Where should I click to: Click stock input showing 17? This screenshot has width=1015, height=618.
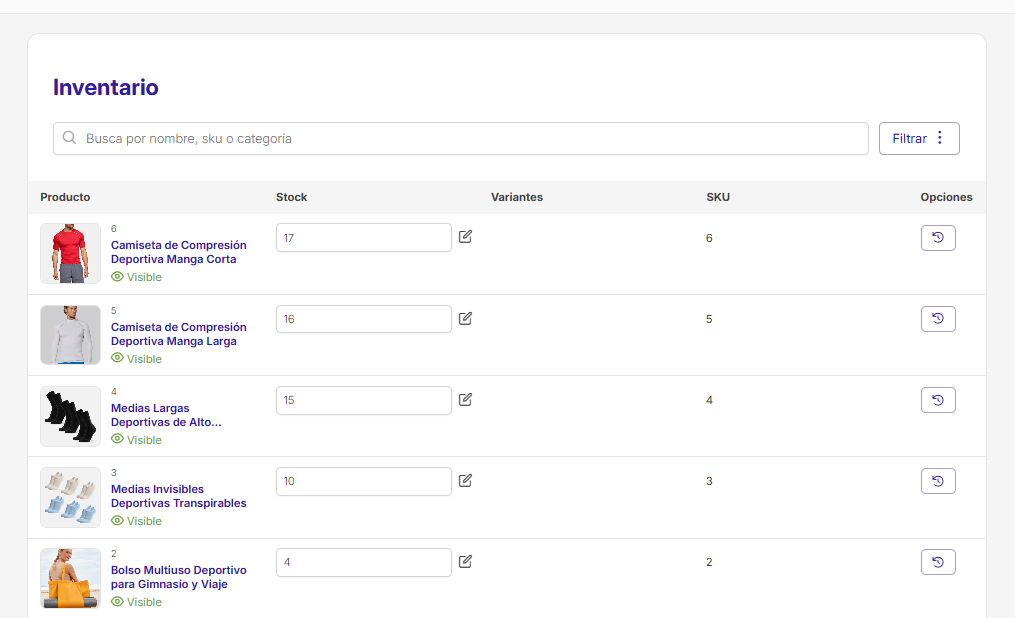click(363, 238)
